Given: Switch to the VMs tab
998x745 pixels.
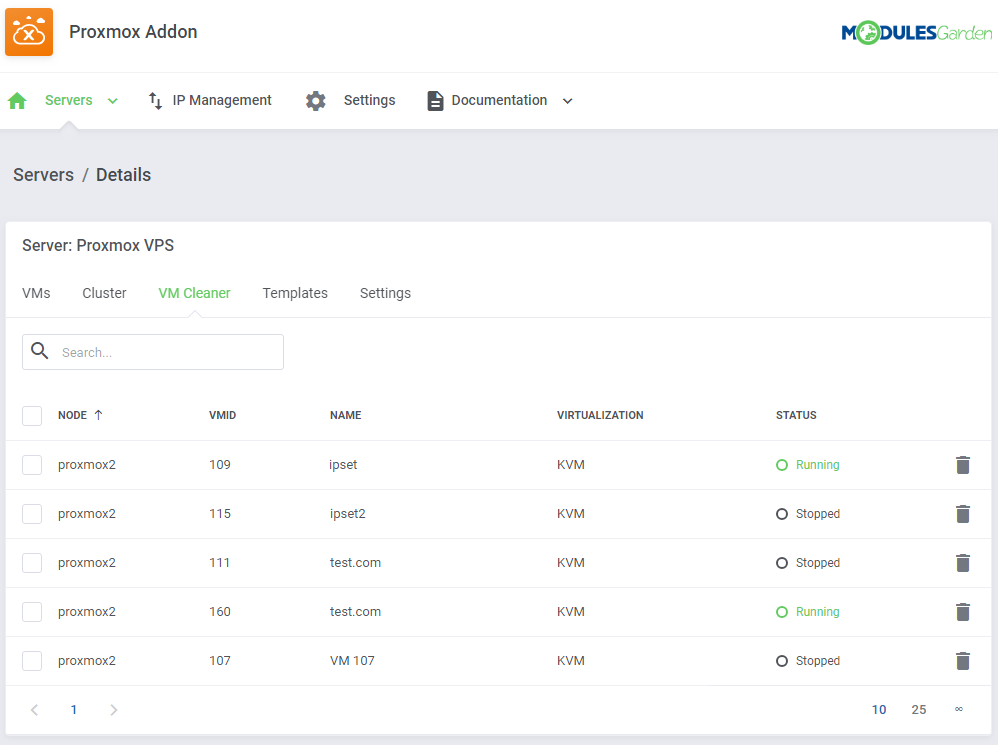Looking at the screenshot, I should [x=36, y=293].
